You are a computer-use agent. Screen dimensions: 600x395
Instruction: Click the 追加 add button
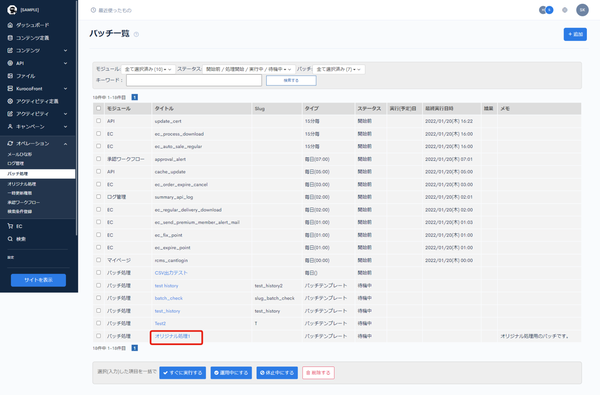click(575, 34)
